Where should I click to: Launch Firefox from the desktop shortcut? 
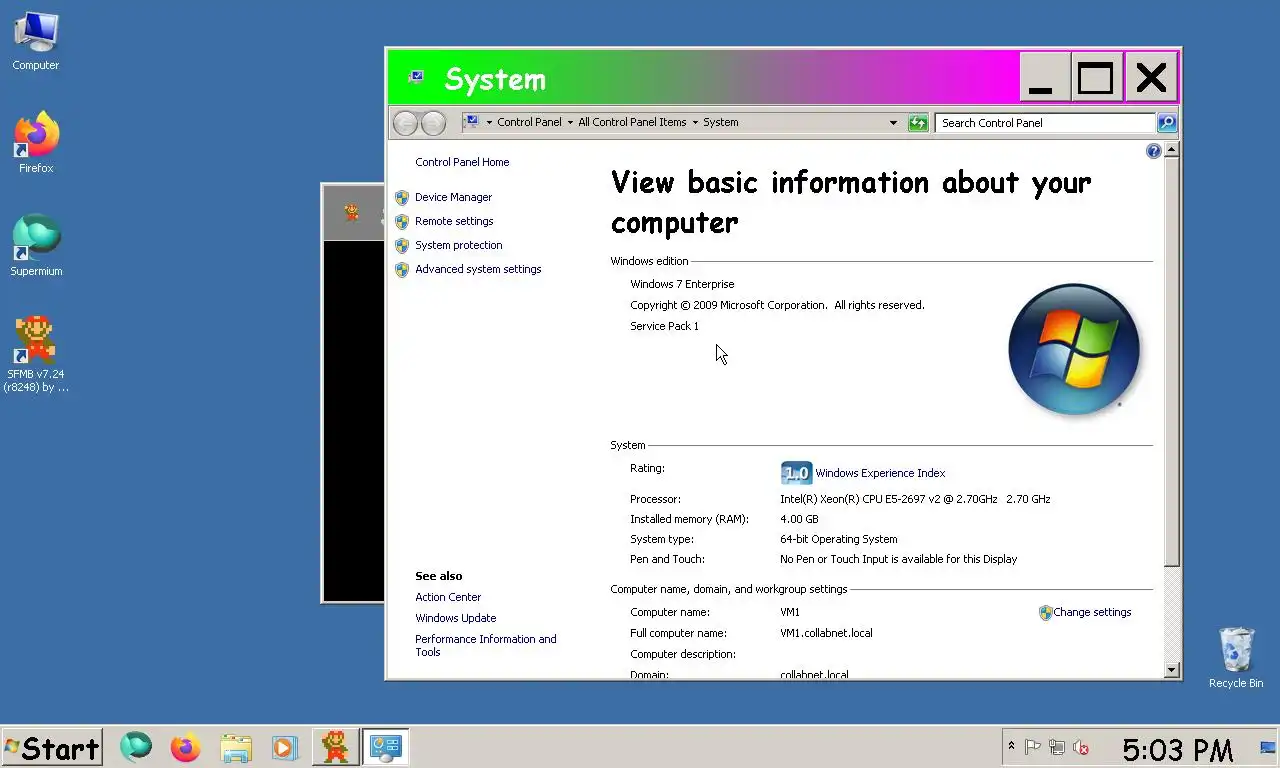coord(36,143)
